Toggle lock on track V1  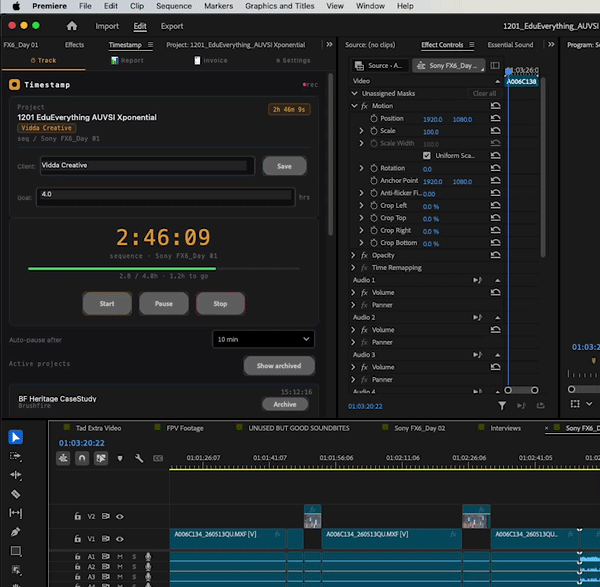(77, 538)
